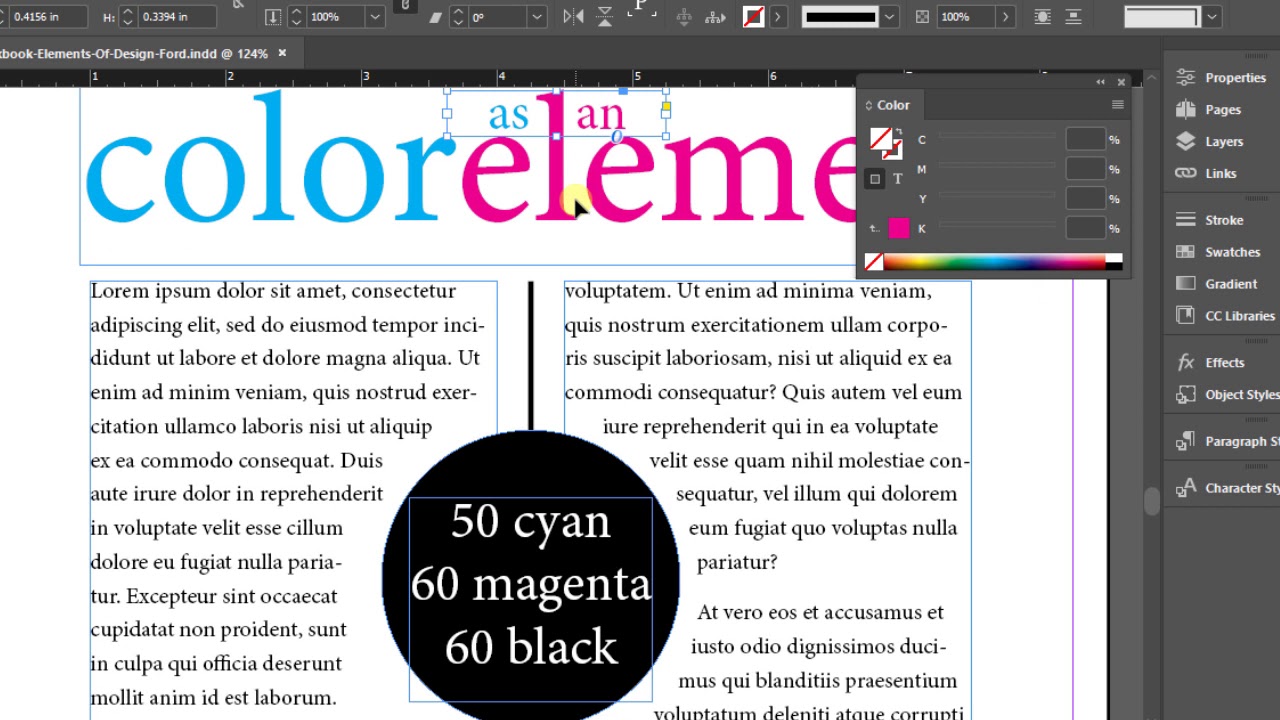Click the jump object text wrap icon
Screen dimensions: 1280x720
tap(1072, 17)
